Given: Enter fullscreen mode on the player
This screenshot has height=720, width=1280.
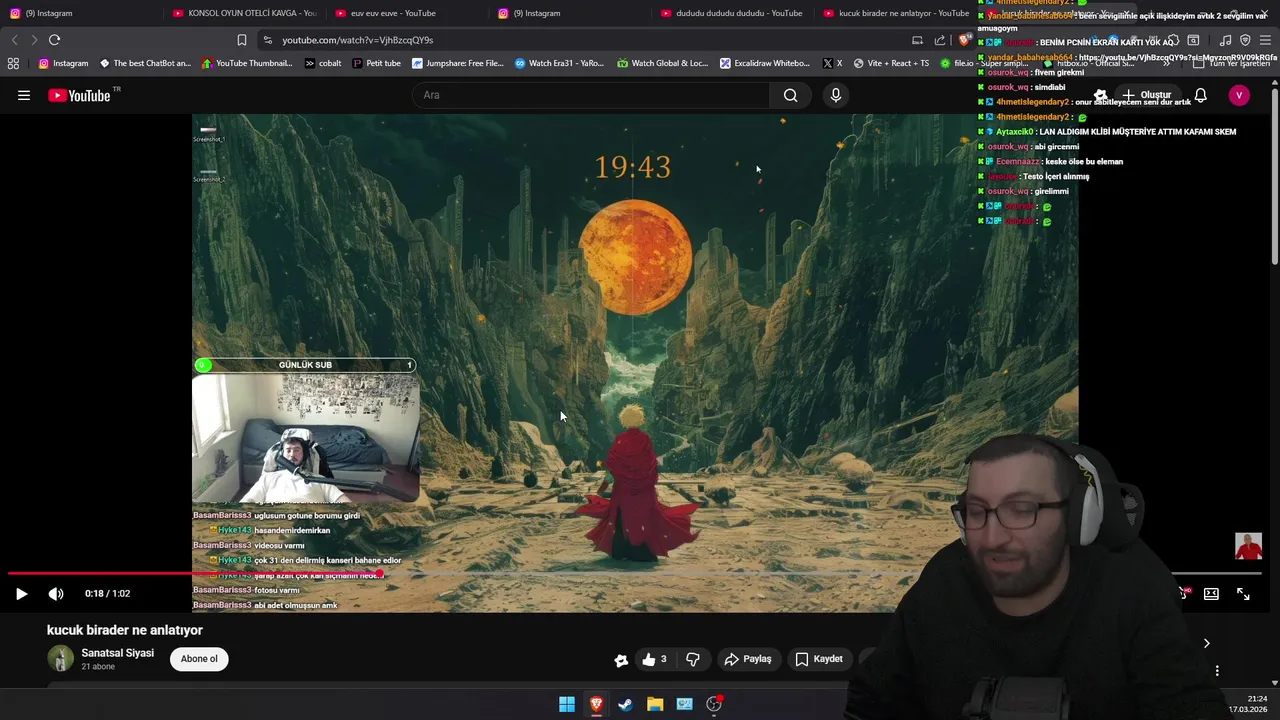Looking at the screenshot, I should [x=1243, y=594].
